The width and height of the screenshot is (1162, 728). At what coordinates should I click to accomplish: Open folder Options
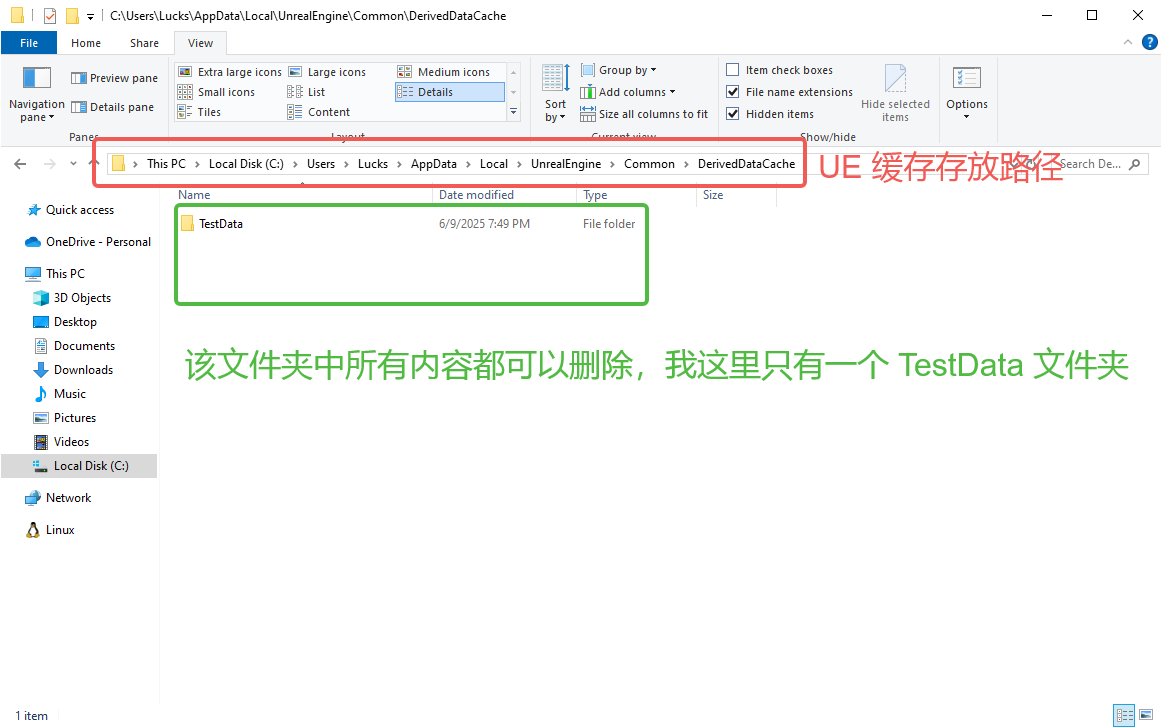point(966,93)
